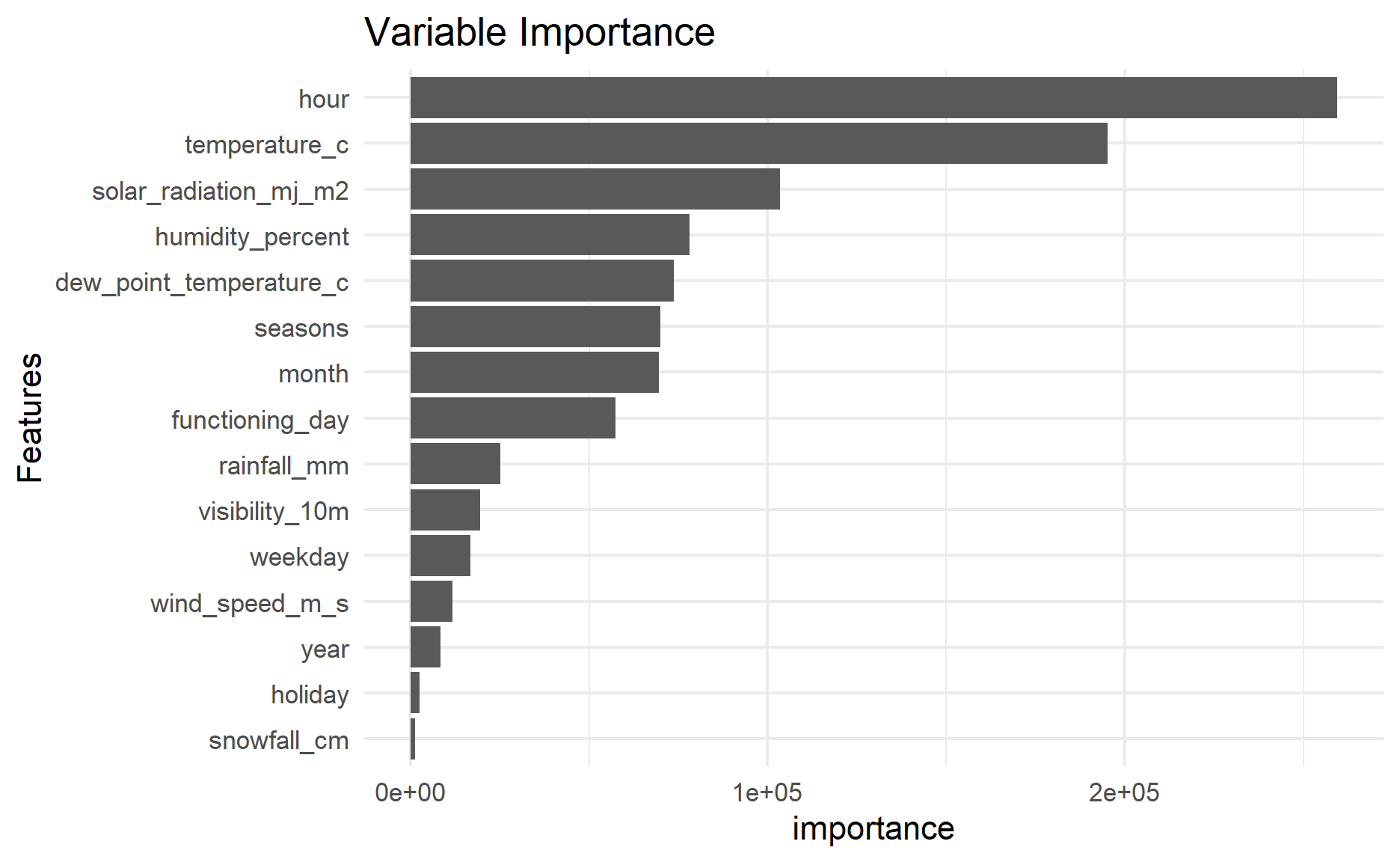Click the functioning_day bar
The image size is (1400, 862).
pyautogui.click(x=512, y=418)
